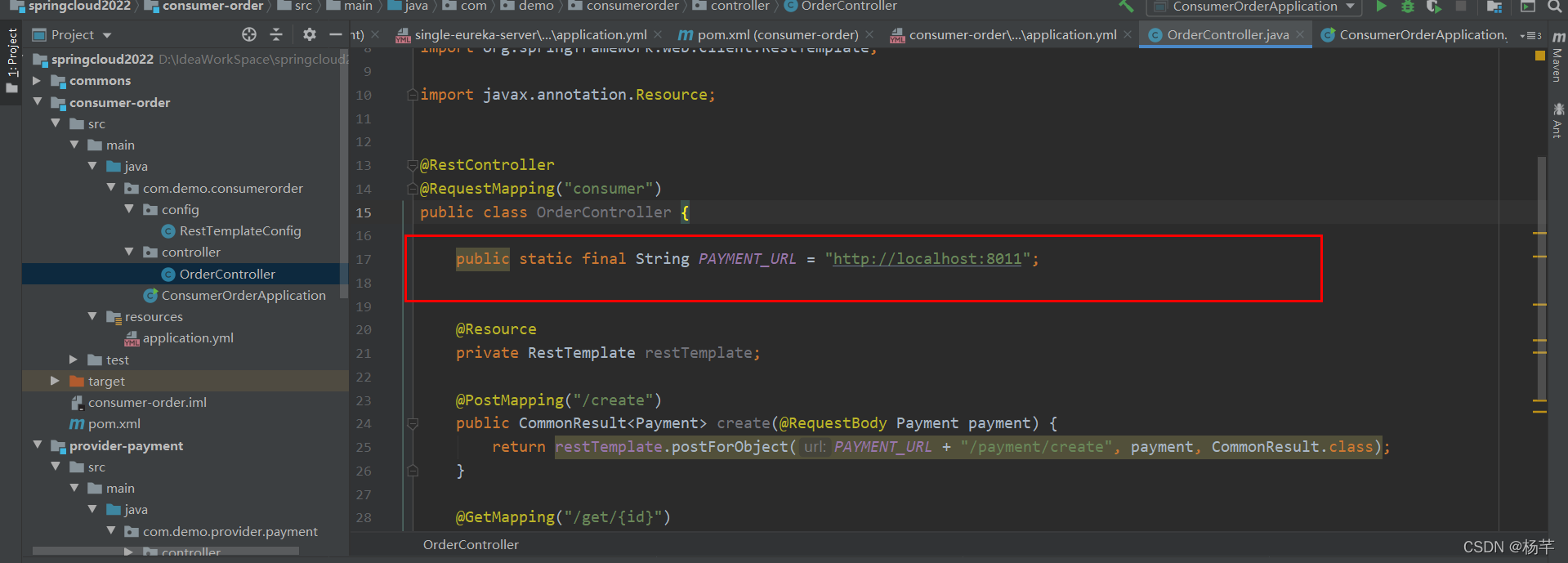Collapse com.demo.provider.payment package
1568x563 pixels.
click(111, 530)
